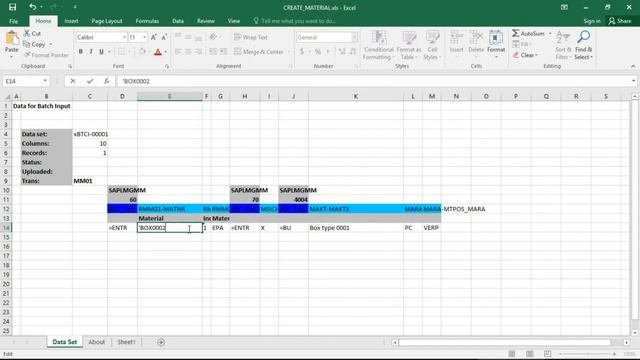Click the Percent Style icon
Screen dimensions: 640x360
click(318, 52)
